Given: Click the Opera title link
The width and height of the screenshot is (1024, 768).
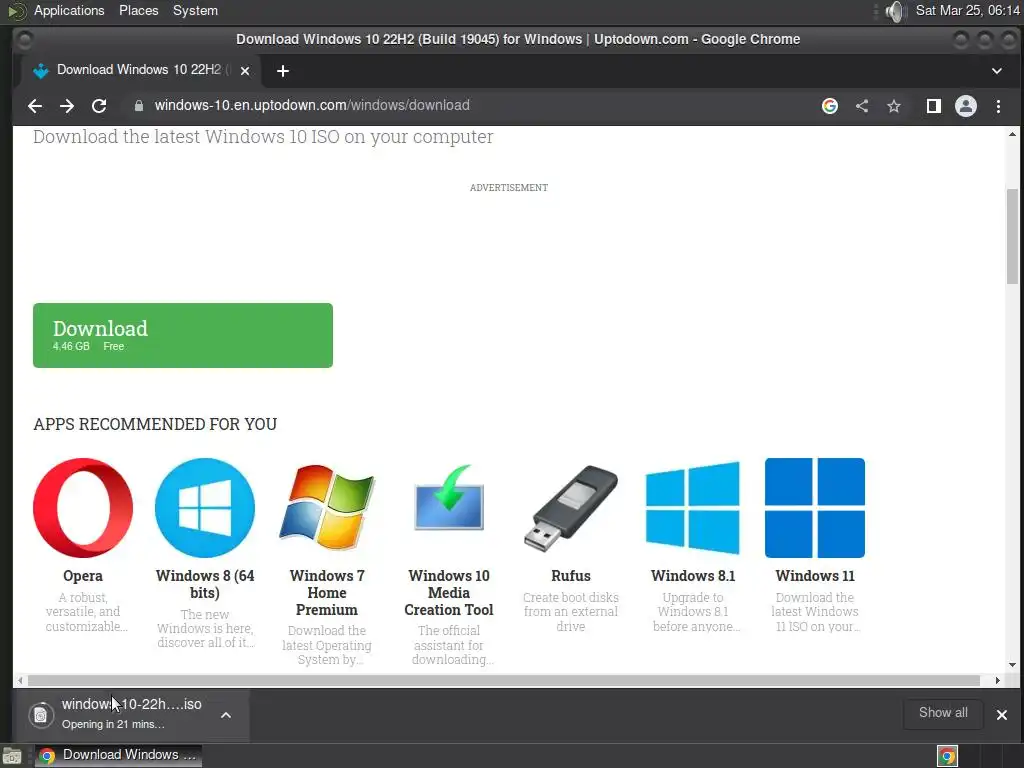Looking at the screenshot, I should pos(83,576).
